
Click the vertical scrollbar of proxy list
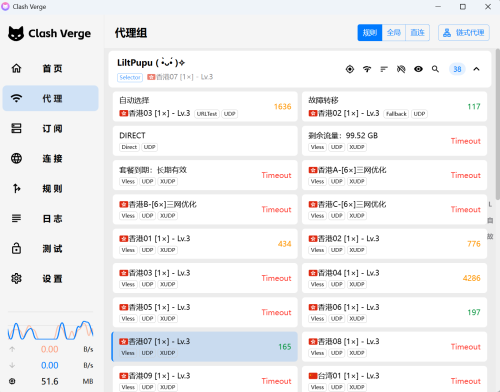click(497, 124)
